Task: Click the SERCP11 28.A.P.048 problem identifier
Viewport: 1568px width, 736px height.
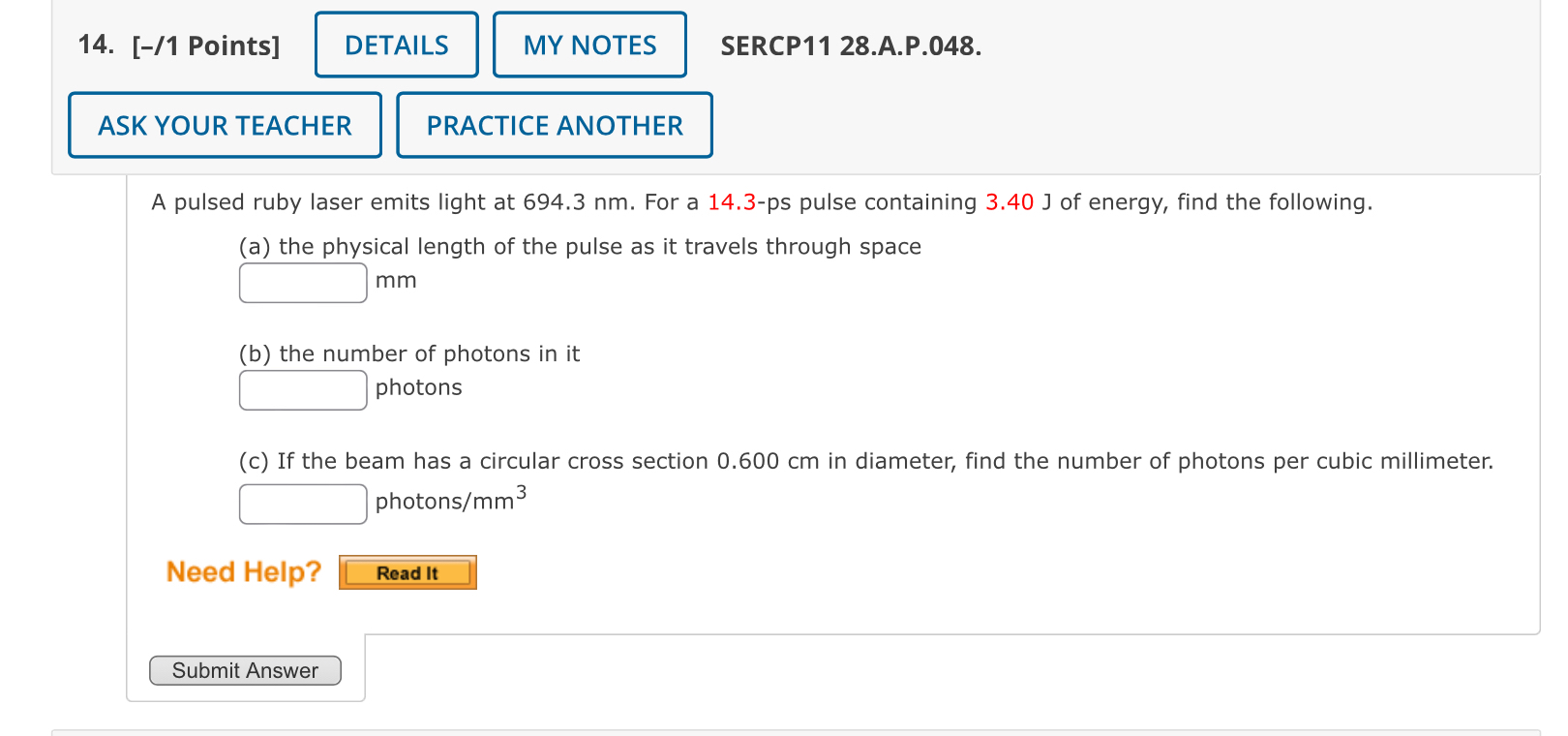Action: point(850,46)
